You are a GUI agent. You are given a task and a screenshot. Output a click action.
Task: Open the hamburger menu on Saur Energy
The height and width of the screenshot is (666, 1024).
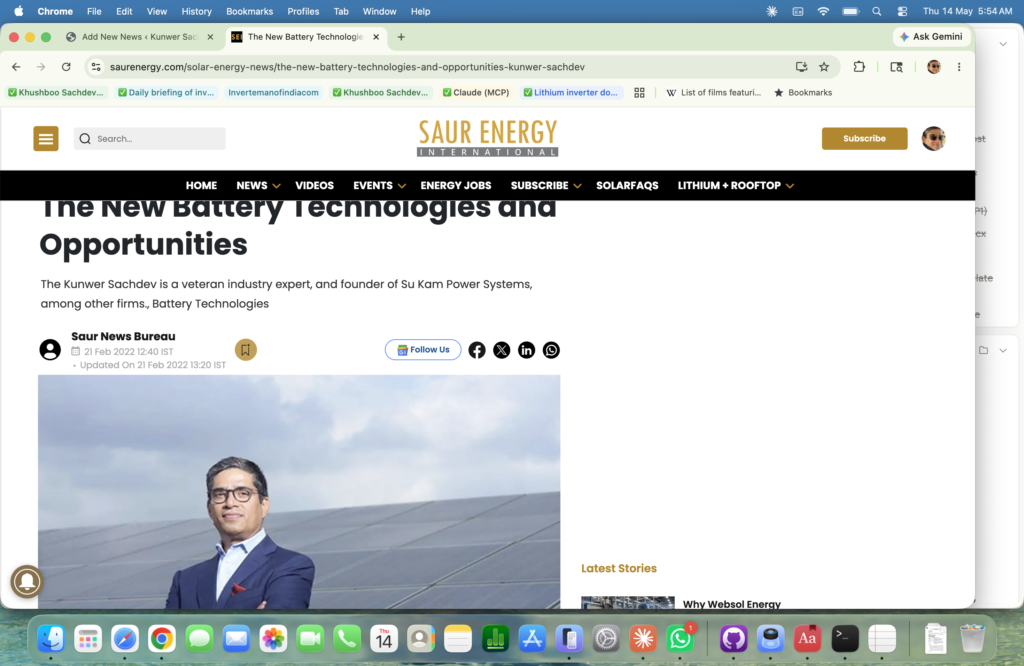point(46,138)
